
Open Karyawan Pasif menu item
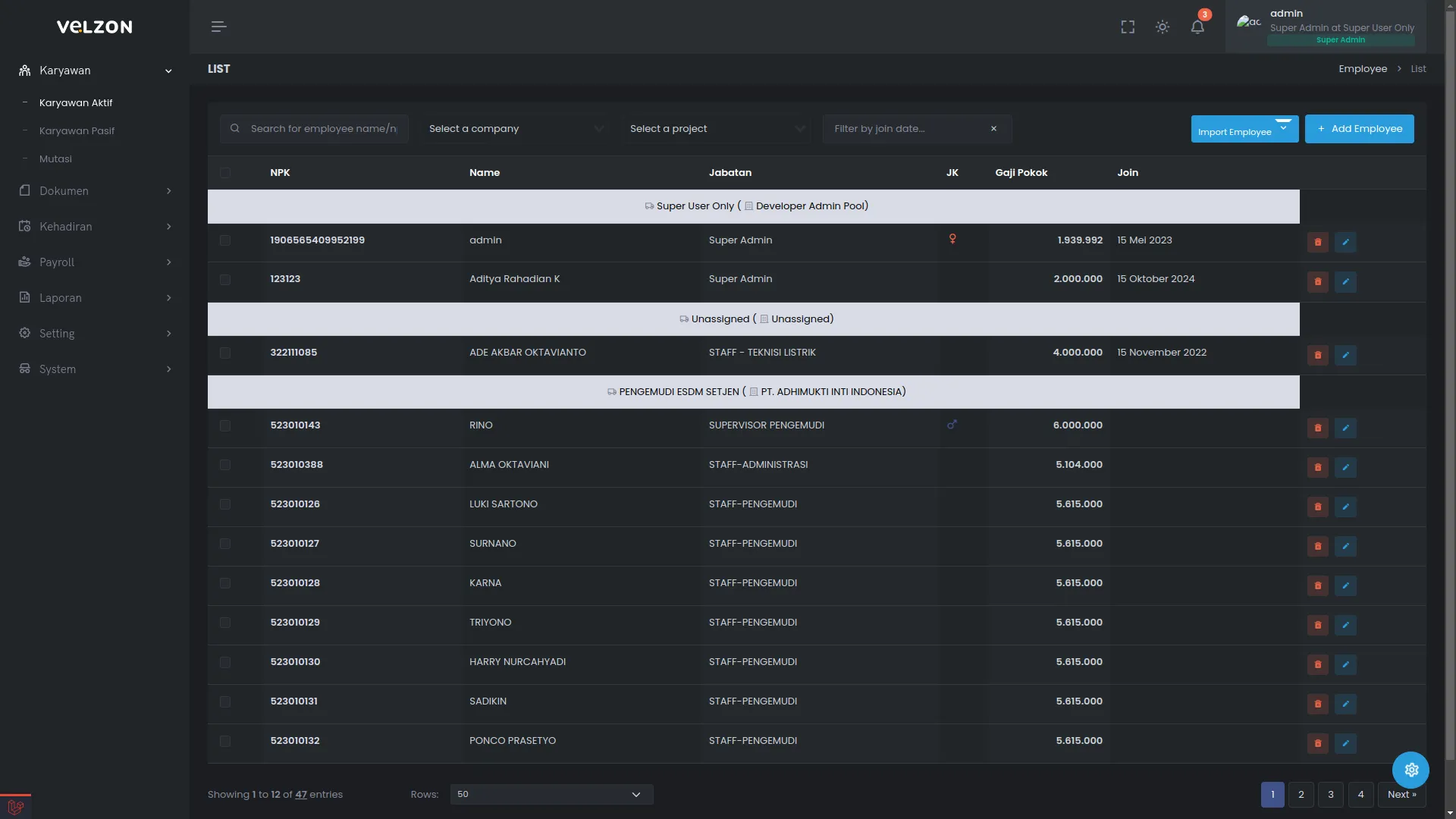point(77,131)
